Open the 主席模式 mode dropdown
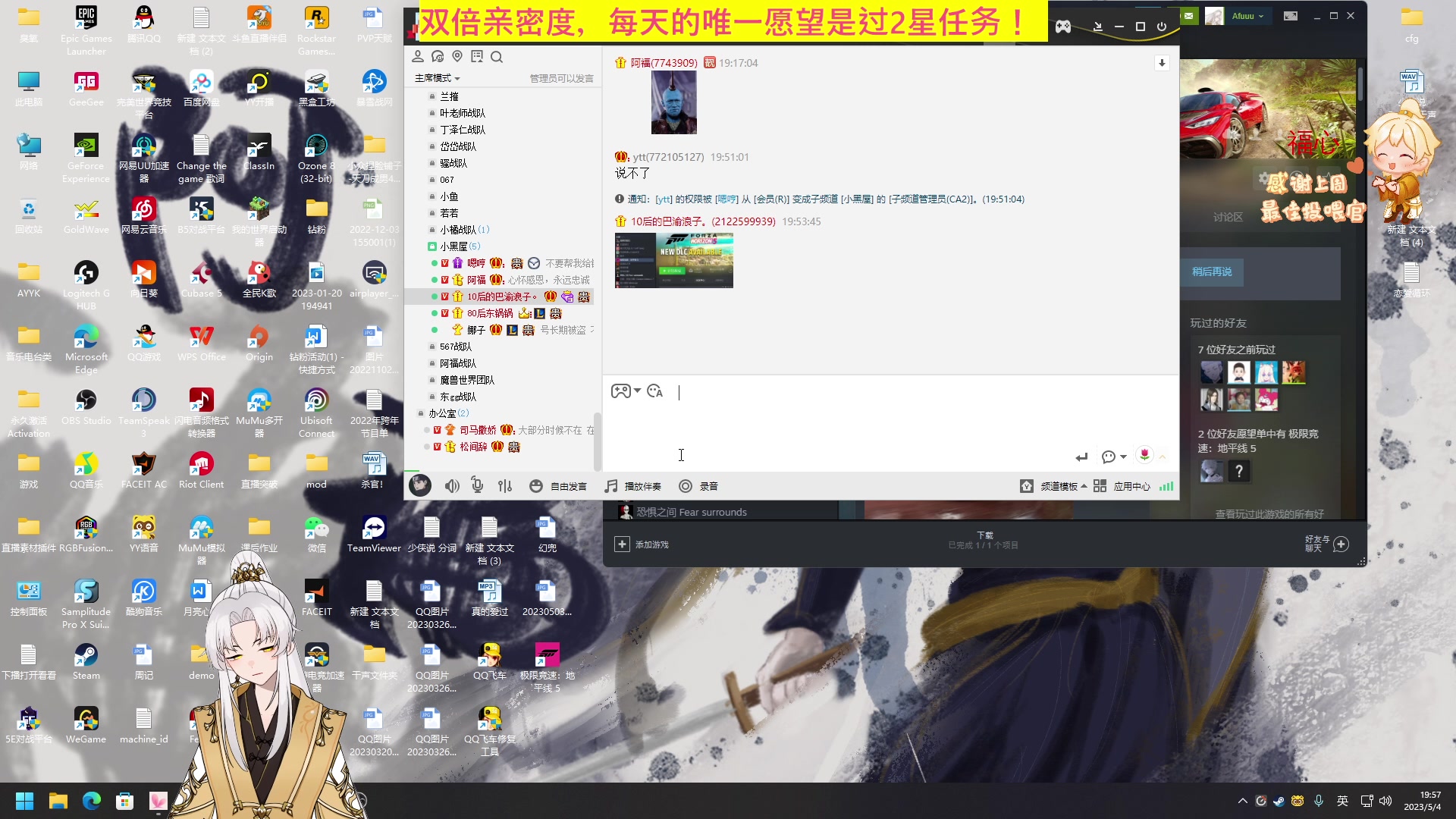 [x=438, y=78]
